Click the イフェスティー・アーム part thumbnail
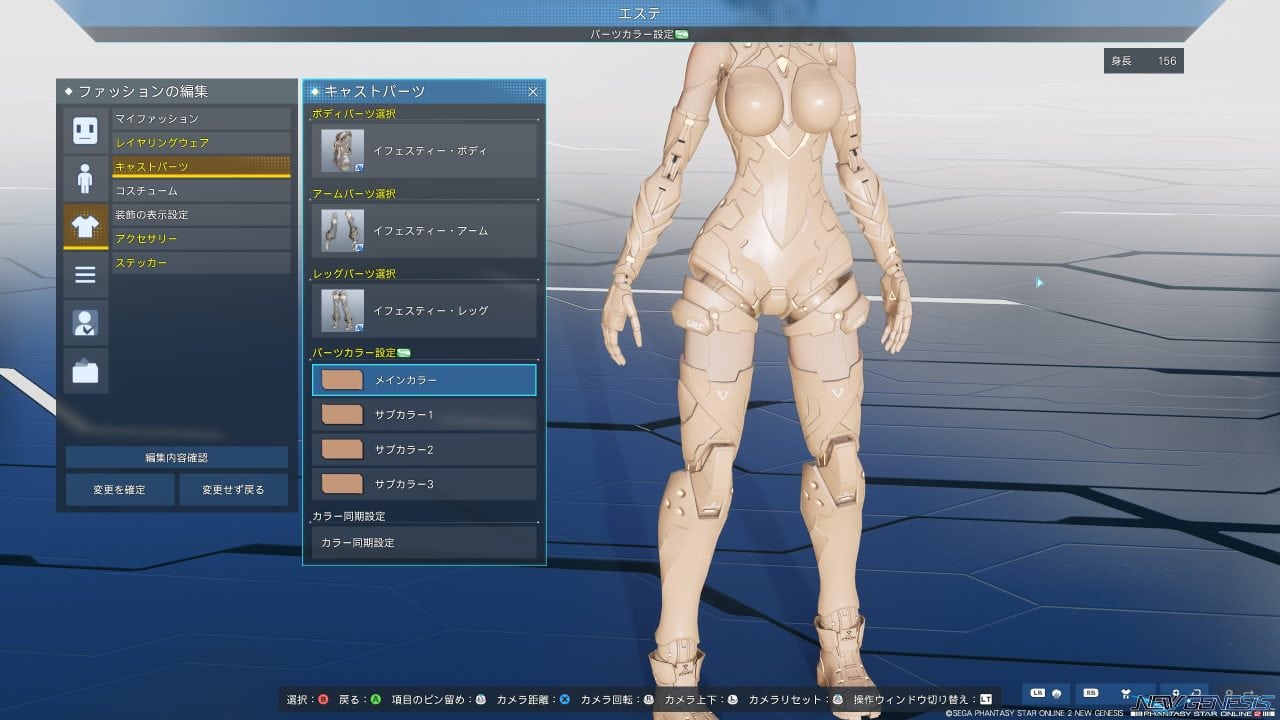 pos(342,231)
